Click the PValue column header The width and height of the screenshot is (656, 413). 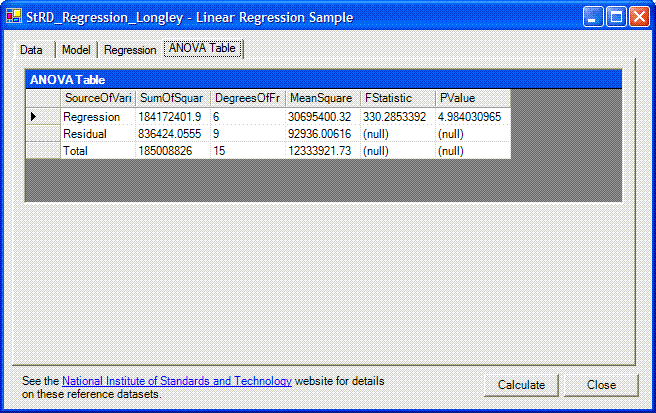[473, 98]
